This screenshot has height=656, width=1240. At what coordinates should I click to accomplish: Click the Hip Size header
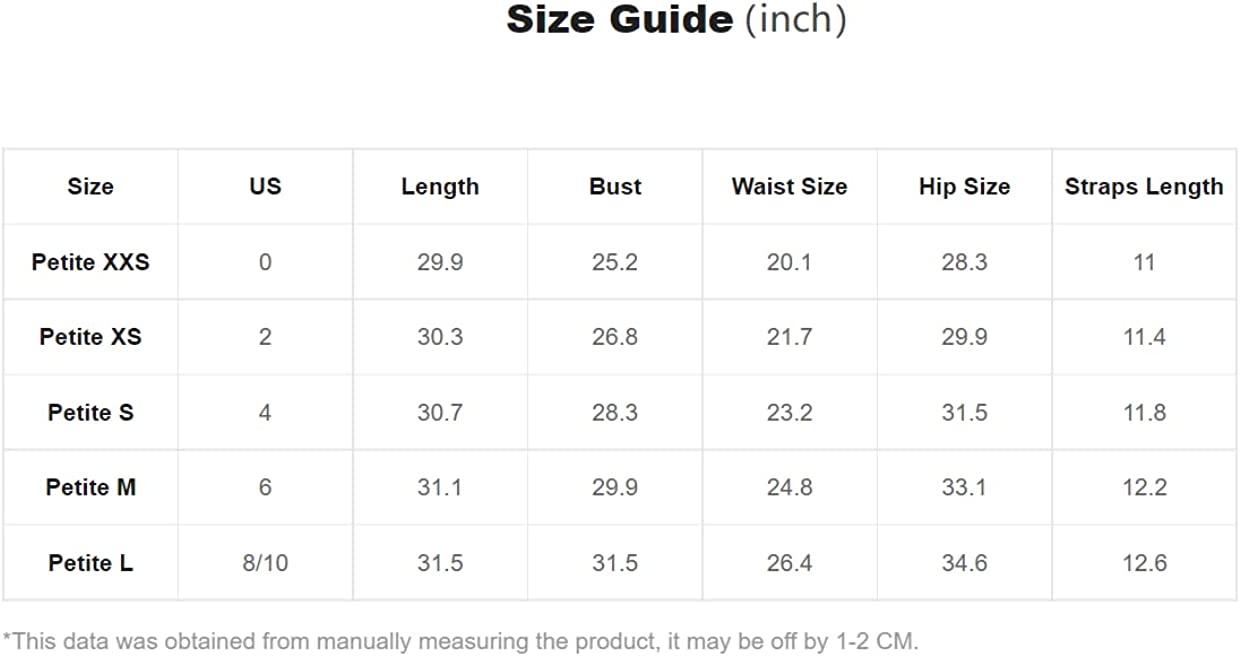[964, 186]
